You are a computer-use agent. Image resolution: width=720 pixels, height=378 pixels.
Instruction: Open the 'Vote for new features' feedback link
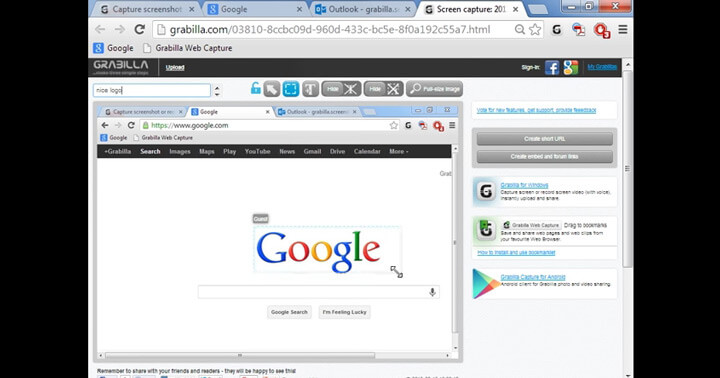[x=536, y=110]
